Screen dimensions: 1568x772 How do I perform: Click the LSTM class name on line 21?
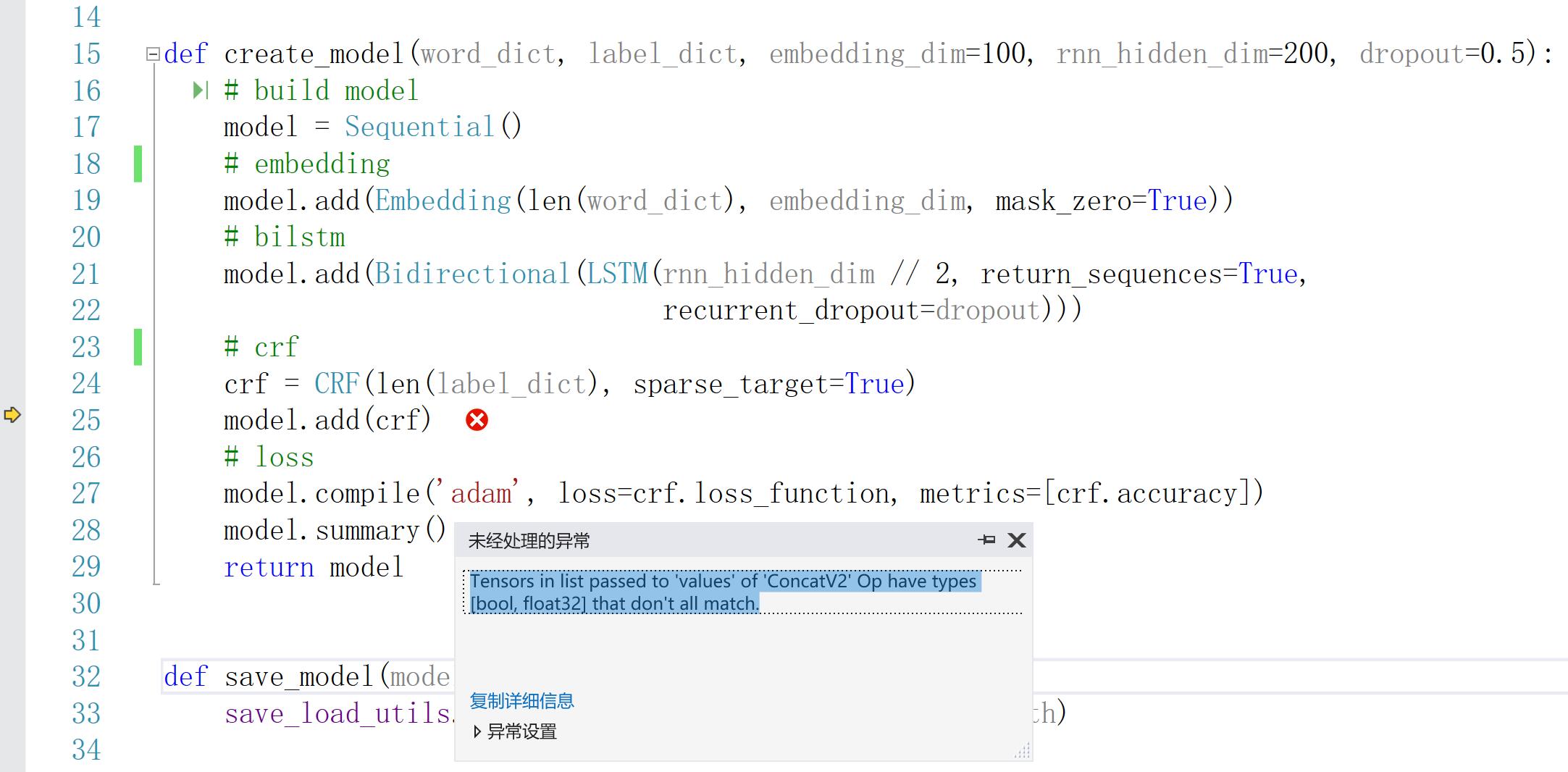(x=617, y=274)
